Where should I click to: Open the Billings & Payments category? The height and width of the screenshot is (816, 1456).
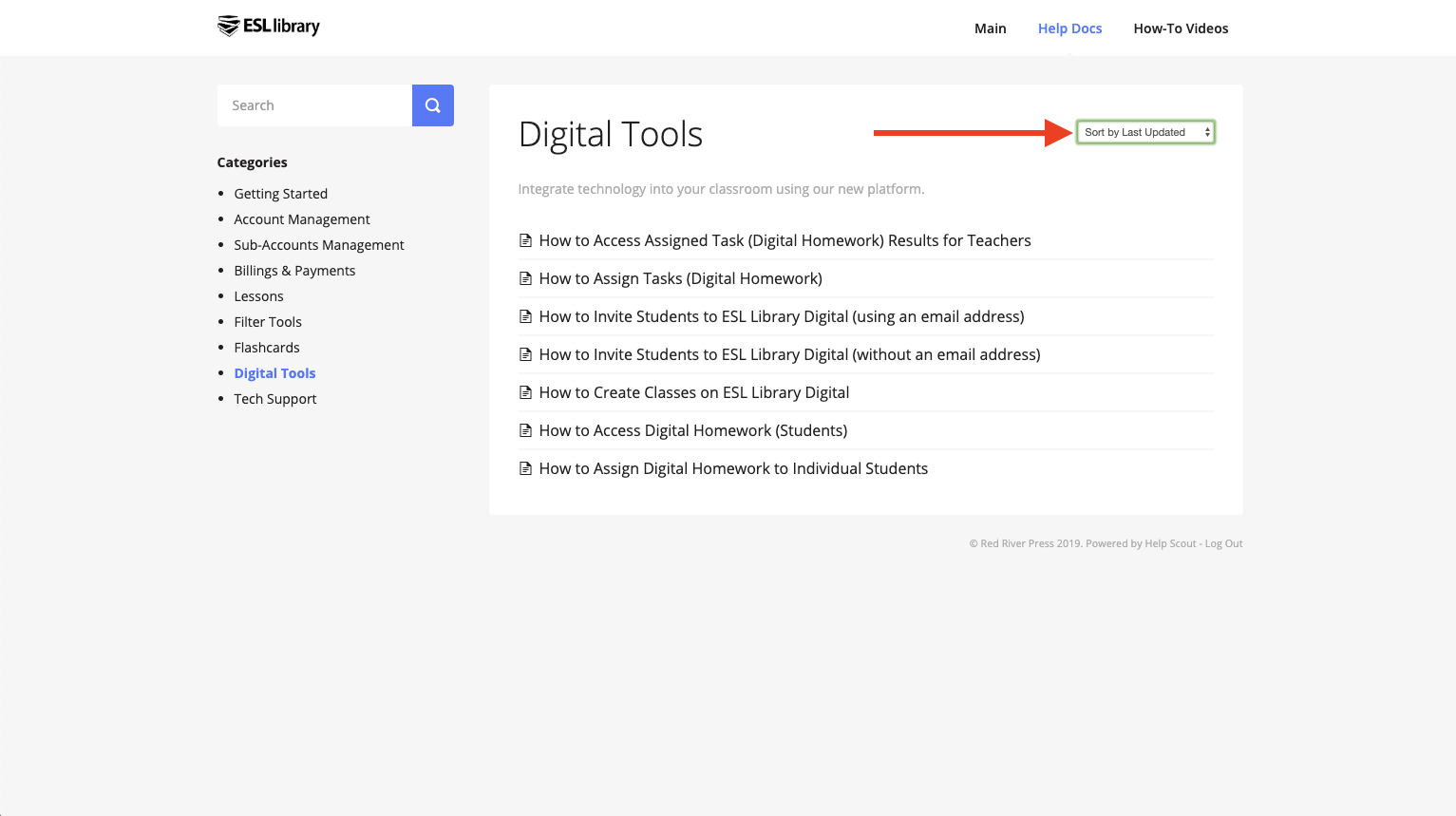[x=294, y=271]
